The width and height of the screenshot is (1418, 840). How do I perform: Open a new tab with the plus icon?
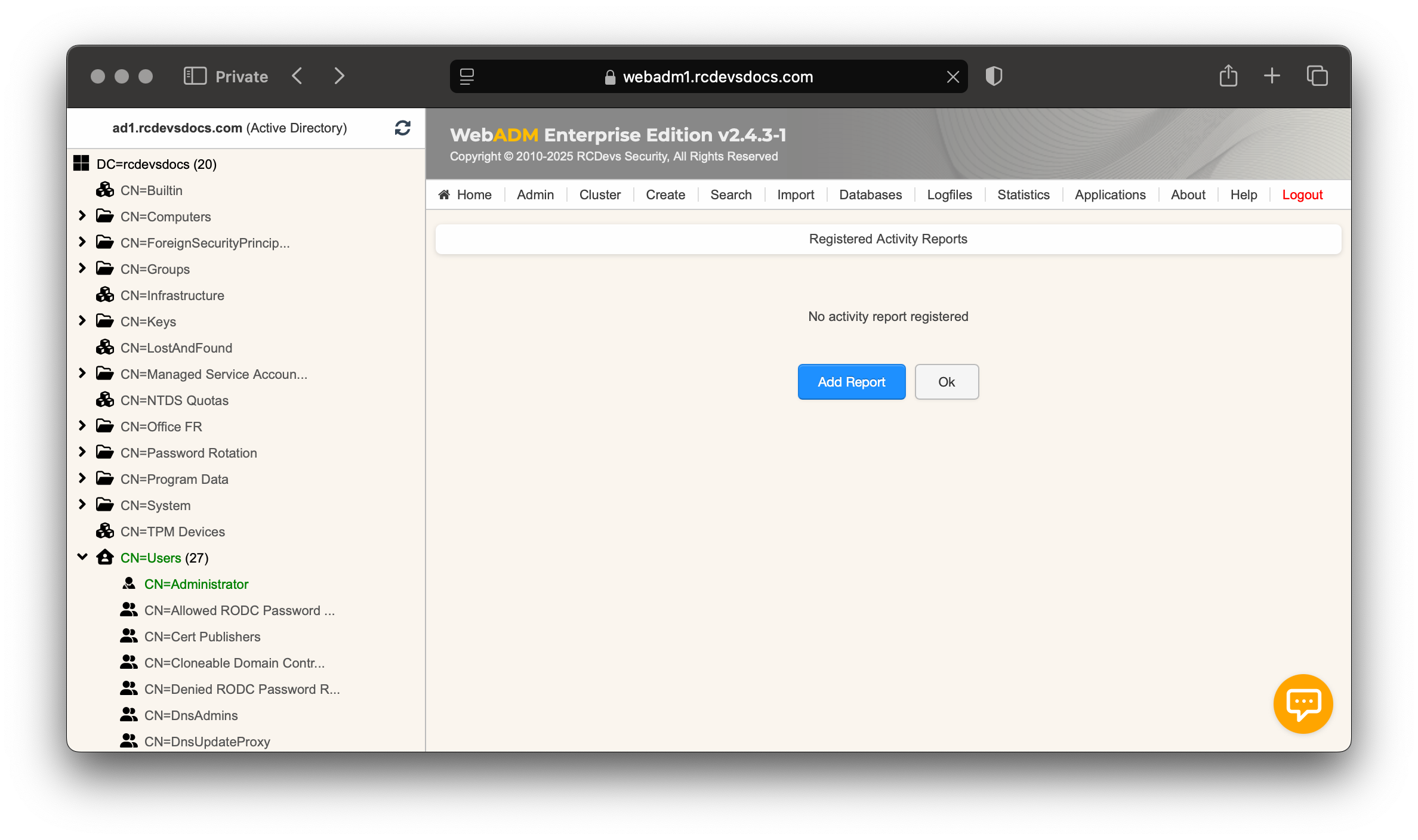[x=1272, y=76]
